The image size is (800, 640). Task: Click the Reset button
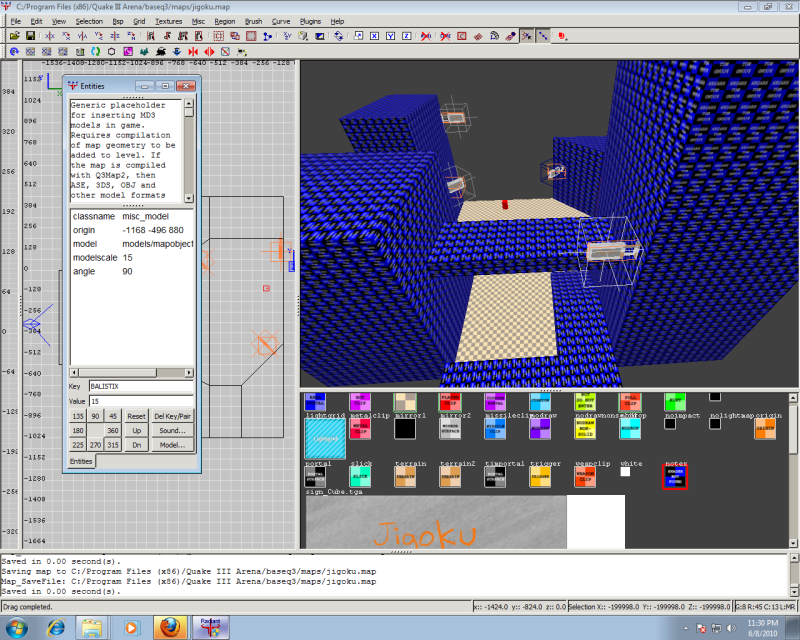tap(136, 416)
